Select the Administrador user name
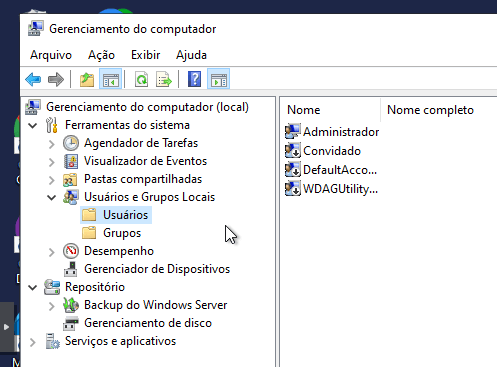Screen dimensions: 497x367 pos(341,132)
